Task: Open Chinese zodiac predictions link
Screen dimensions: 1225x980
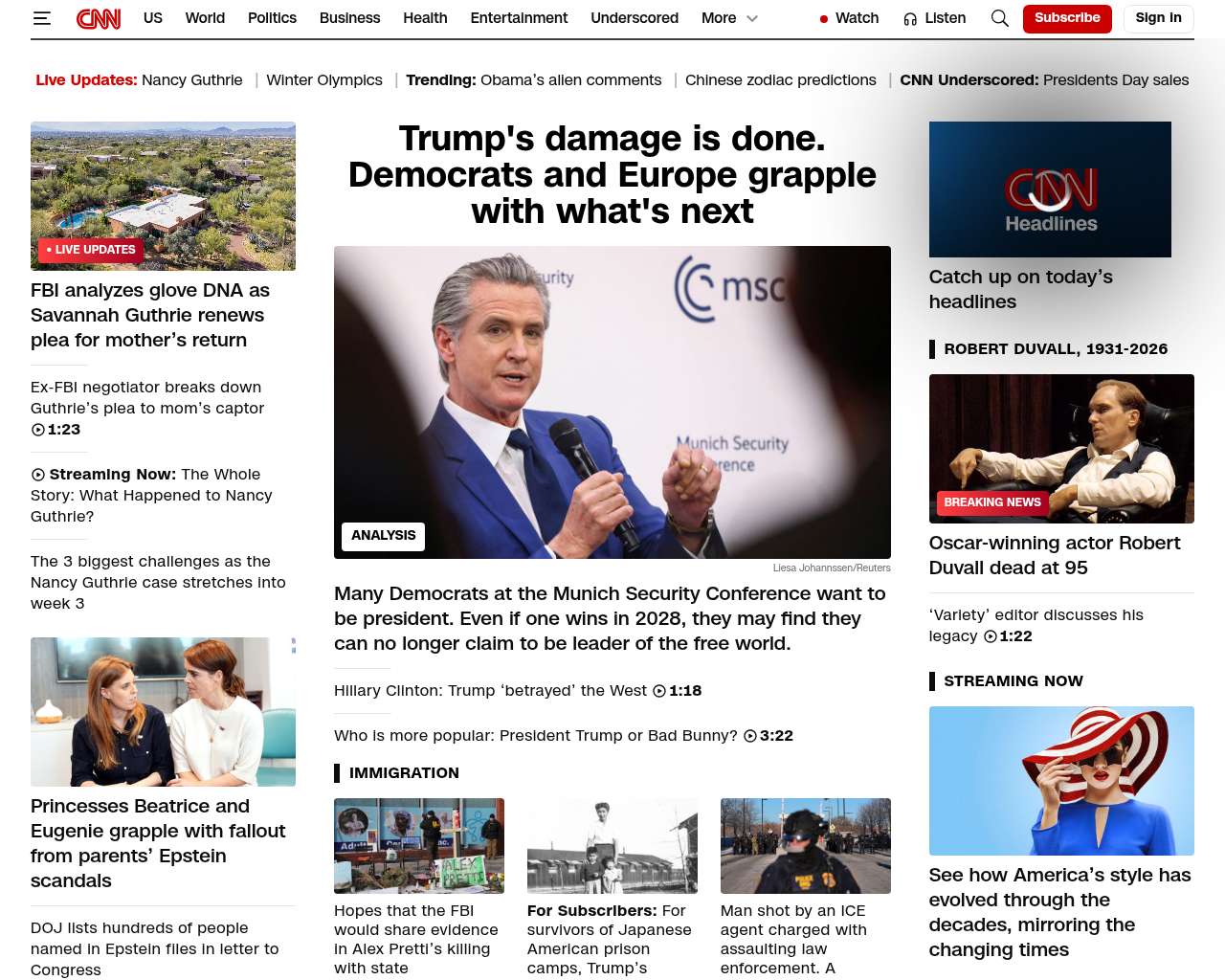Action: [780, 80]
